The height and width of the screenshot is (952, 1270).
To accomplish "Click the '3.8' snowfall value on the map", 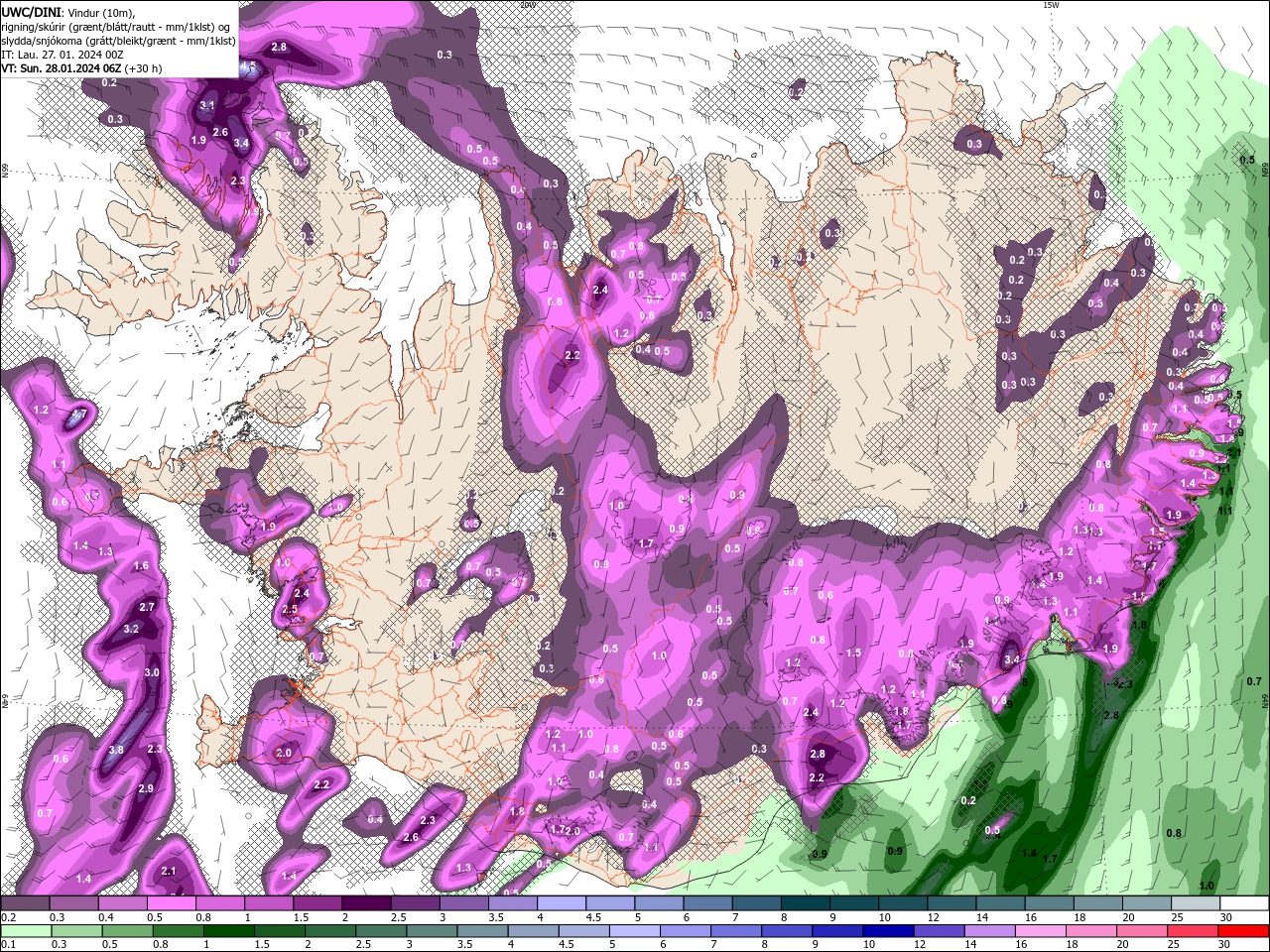I will (x=116, y=750).
